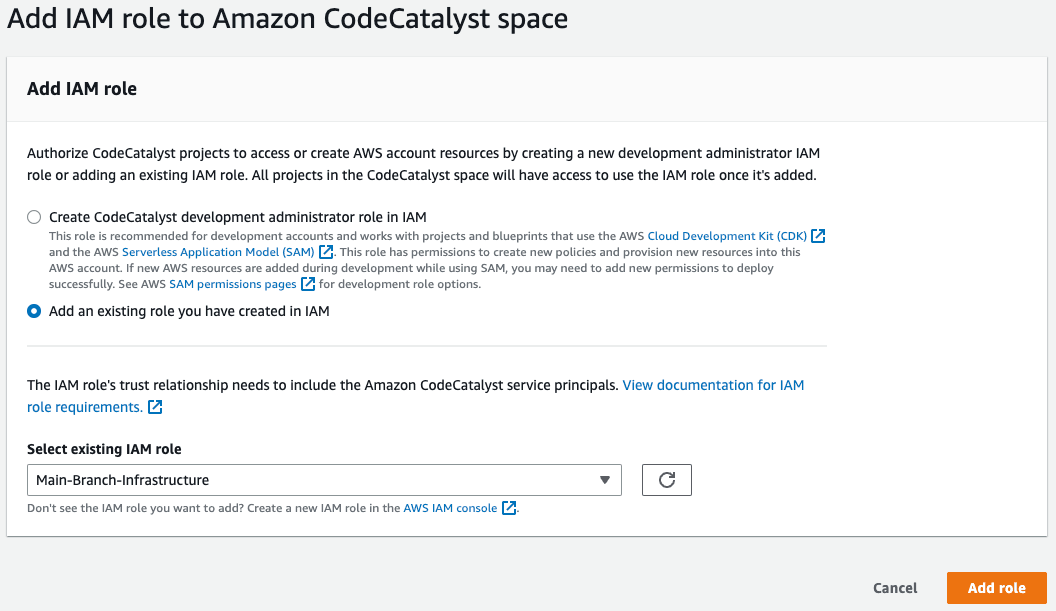Click the refresh IAM roles icon button
1056x611 pixels.
coord(667,480)
